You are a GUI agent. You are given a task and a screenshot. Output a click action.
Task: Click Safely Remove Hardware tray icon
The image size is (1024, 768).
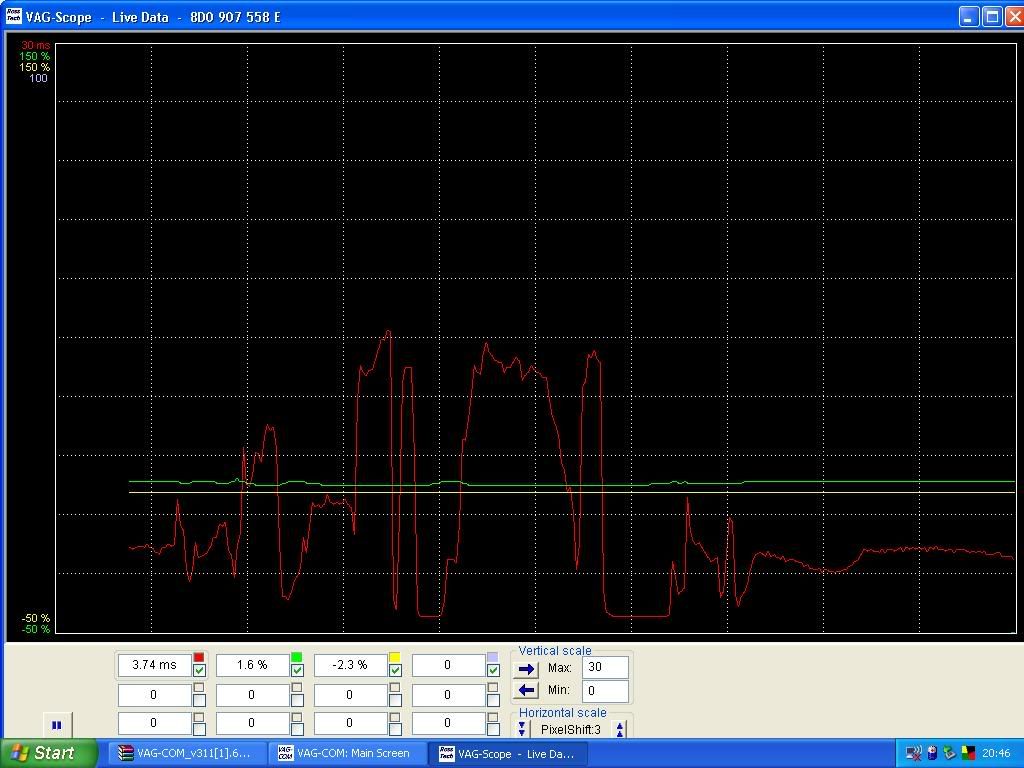(x=950, y=753)
